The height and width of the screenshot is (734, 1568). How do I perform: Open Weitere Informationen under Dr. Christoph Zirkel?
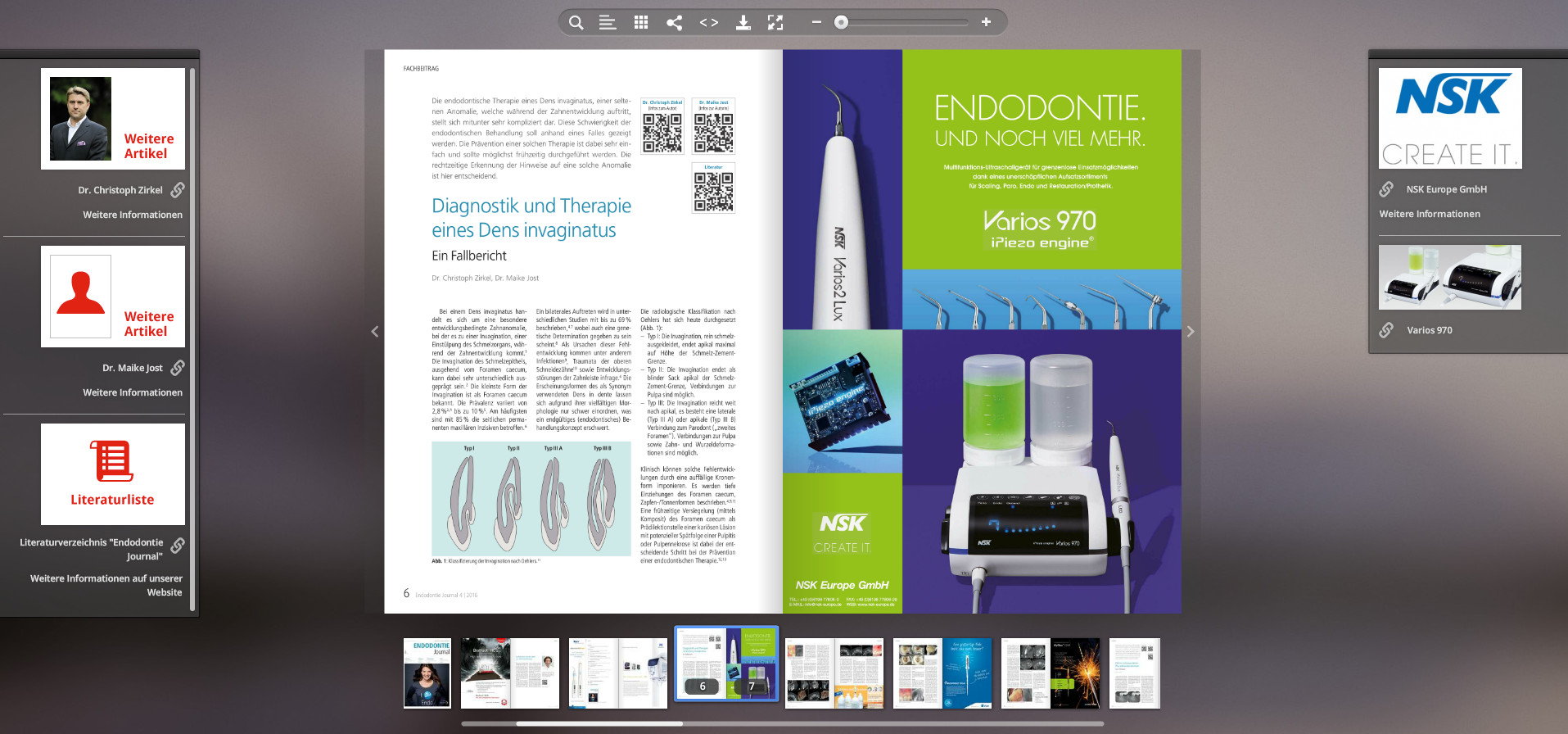pyautogui.click(x=133, y=215)
